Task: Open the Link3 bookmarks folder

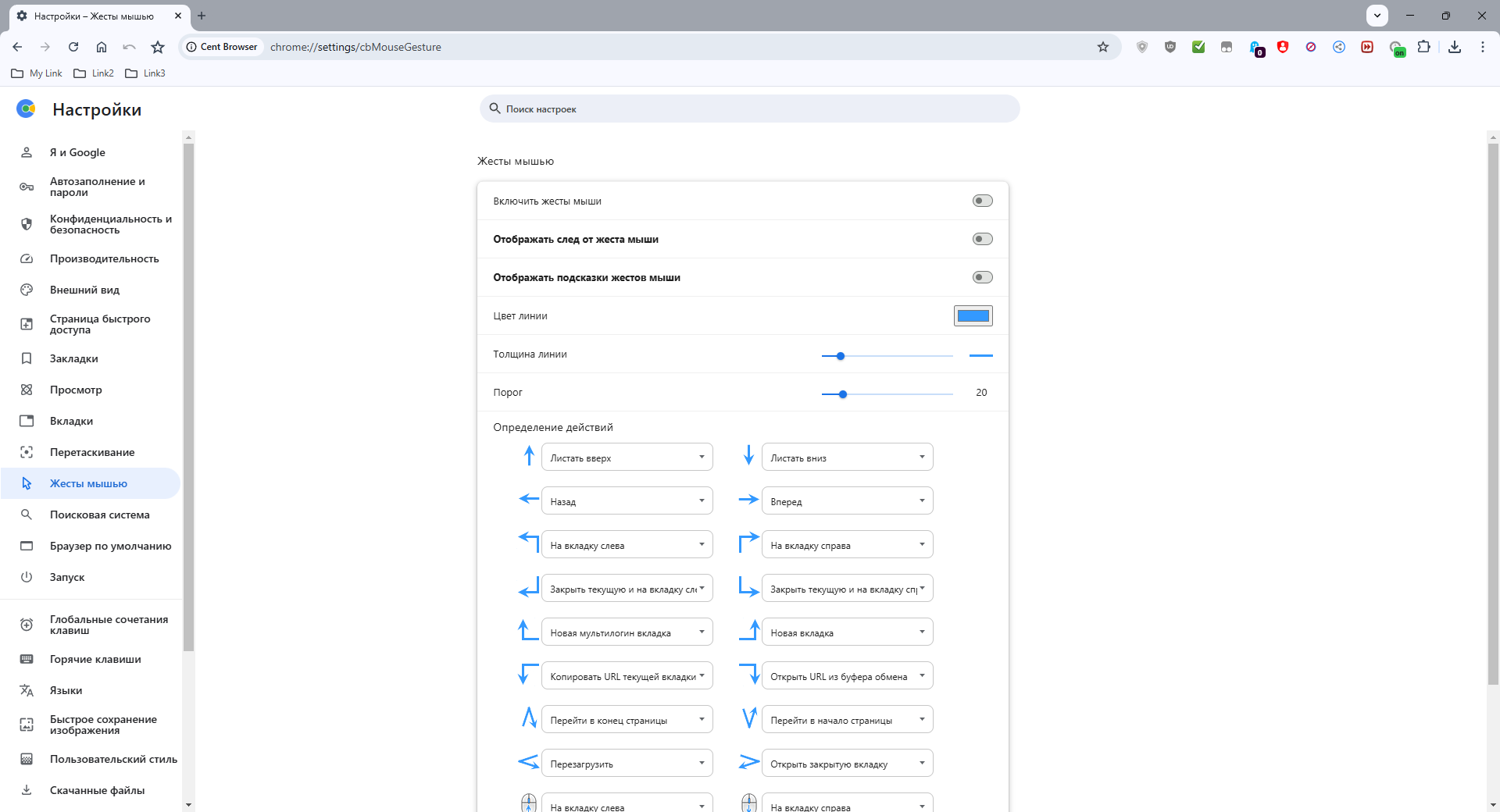Action: click(x=145, y=73)
